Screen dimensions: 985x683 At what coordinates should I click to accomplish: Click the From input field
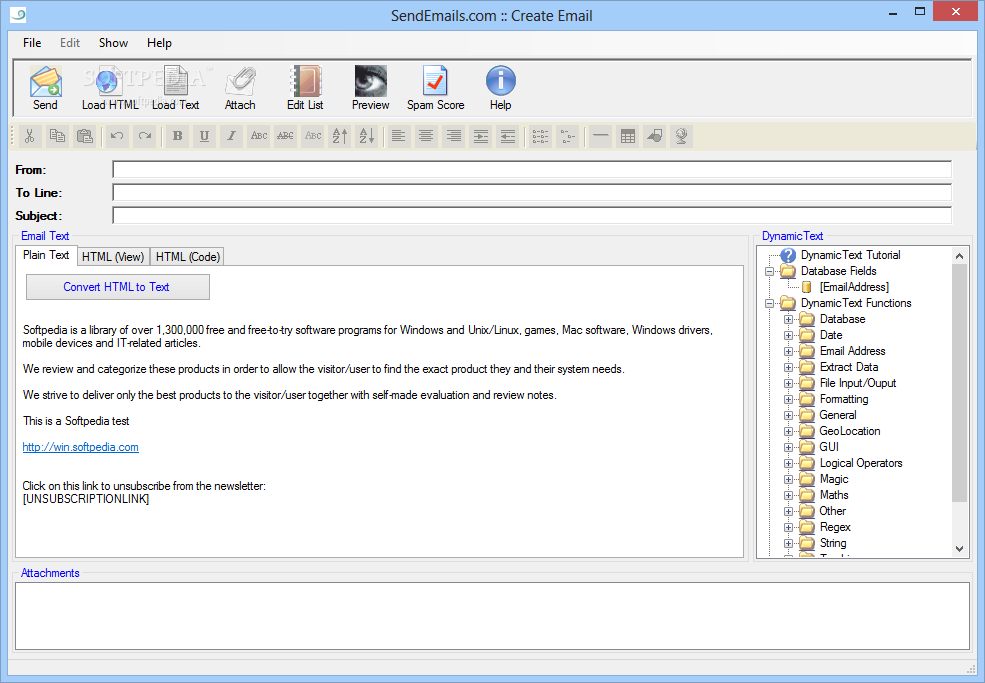tap(532, 170)
